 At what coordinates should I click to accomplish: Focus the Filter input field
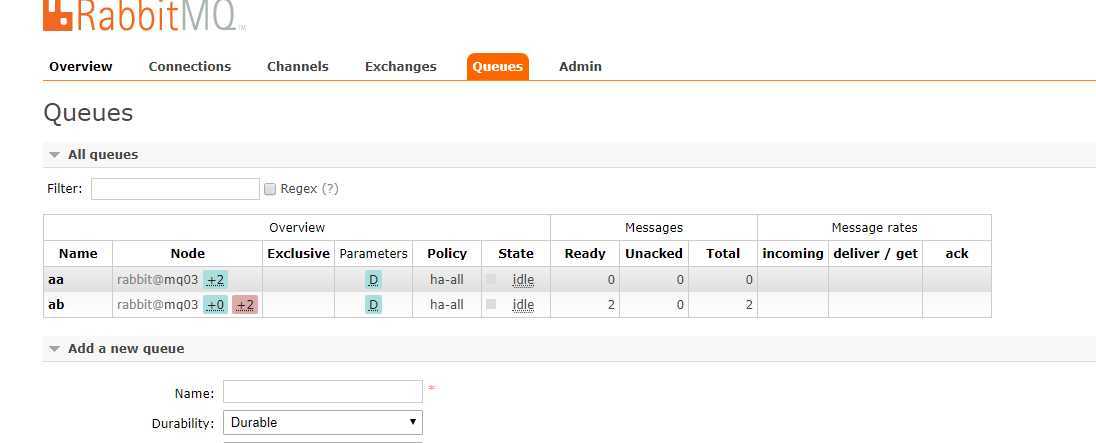[175, 189]
